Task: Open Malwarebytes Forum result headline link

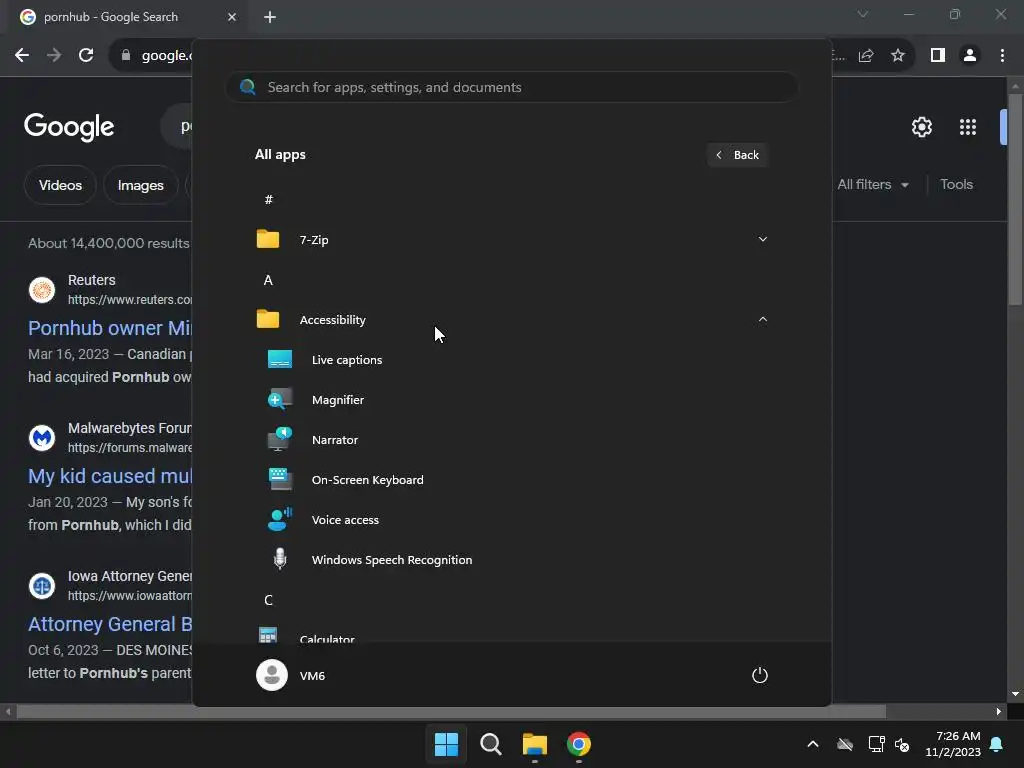Action: 110,476
